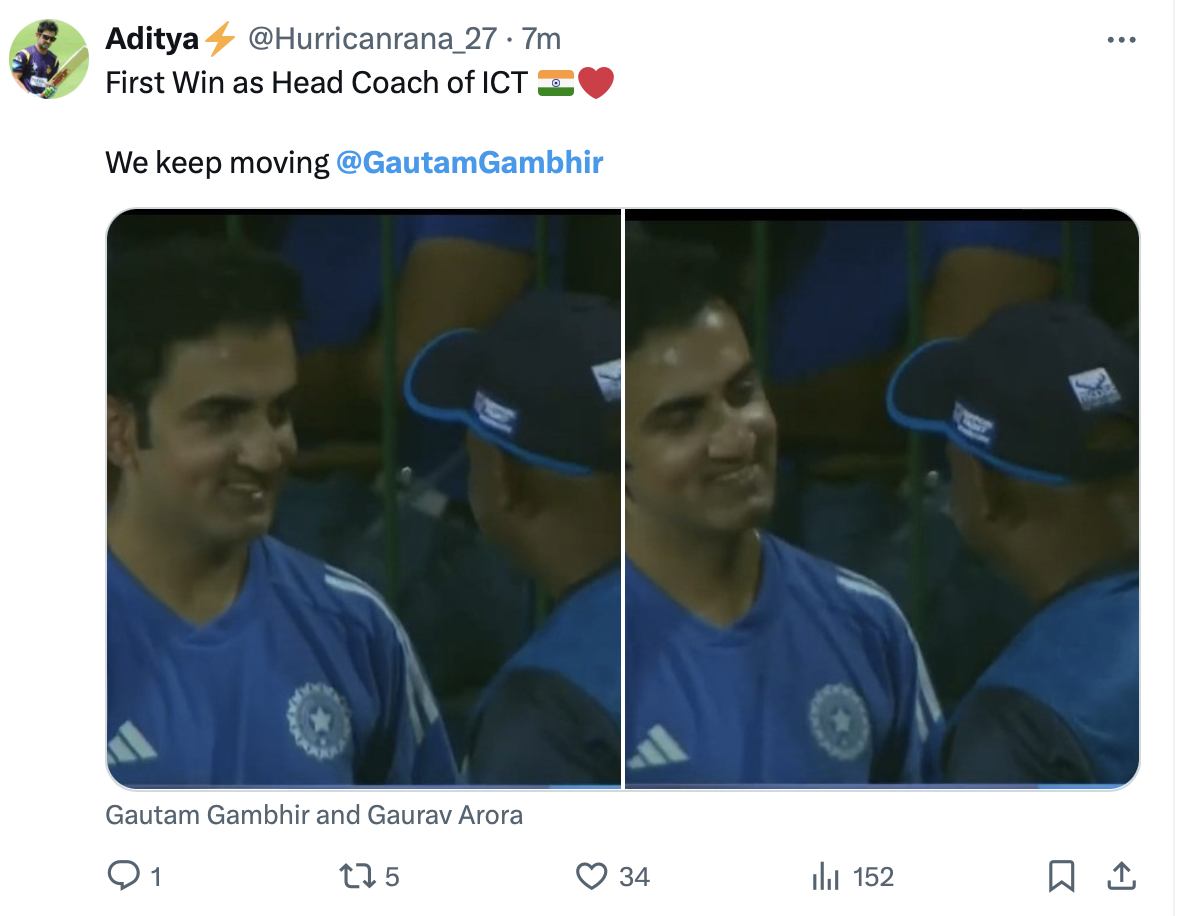The image size is (1190, 916).
Task: Open Aditya's profile picture avatar
Action: click(x=50, y=58)
